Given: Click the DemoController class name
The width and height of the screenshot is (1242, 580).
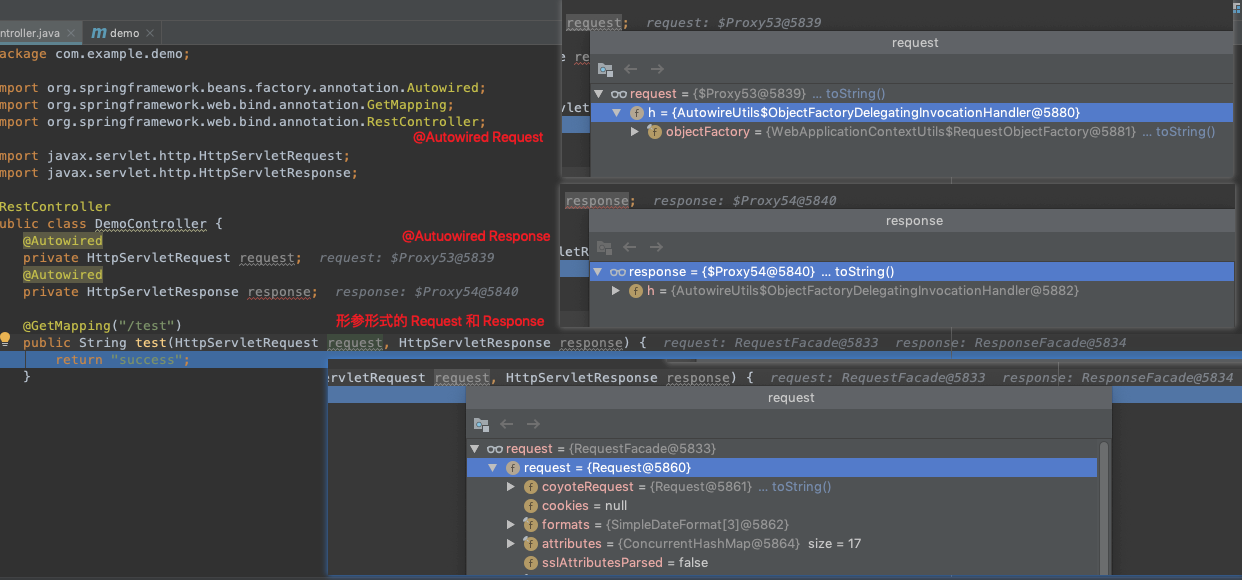Looking at the screenshot, I should click(151, 223).
